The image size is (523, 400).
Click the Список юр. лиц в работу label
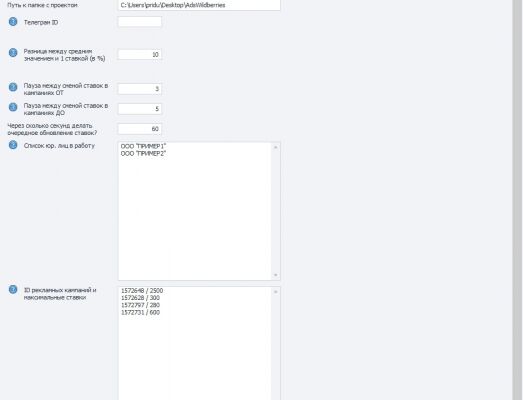tap(59, 145)
